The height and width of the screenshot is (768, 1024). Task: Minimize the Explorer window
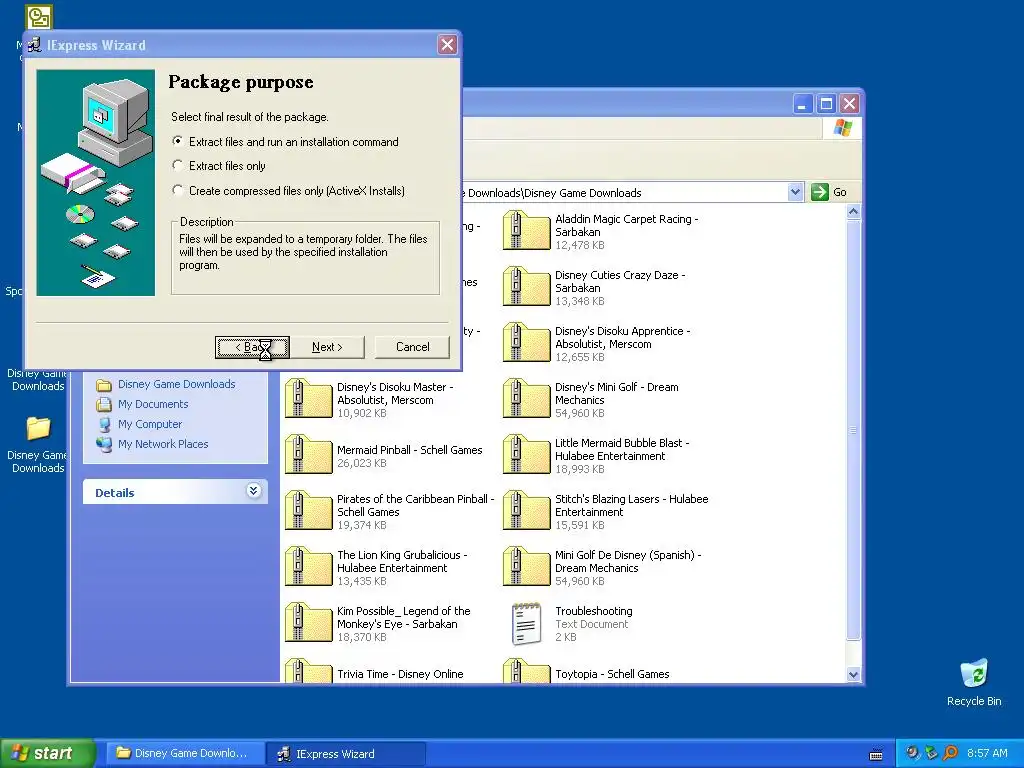click(803, 104)
